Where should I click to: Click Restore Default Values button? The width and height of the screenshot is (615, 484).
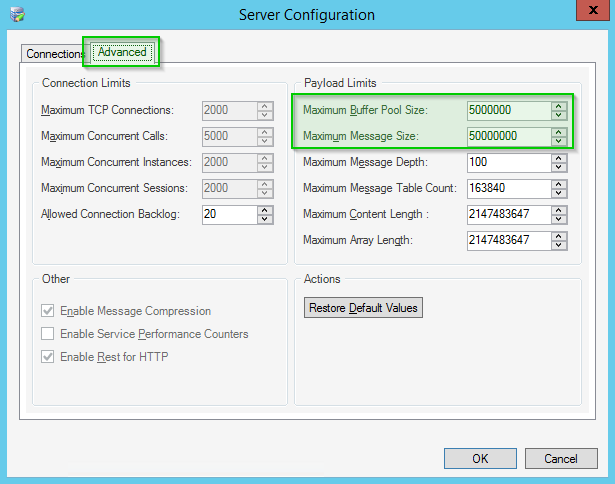point(363,308)
